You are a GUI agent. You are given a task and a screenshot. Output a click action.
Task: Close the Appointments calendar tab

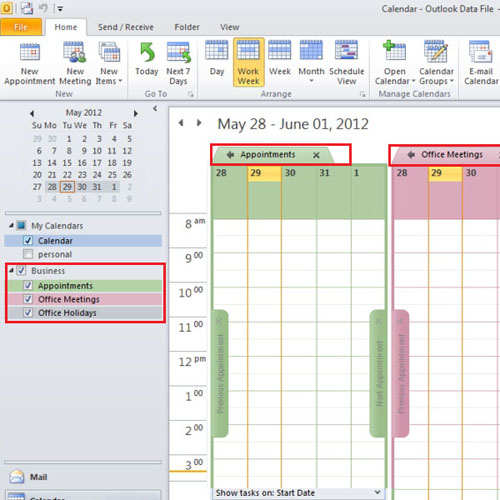tap(316, 155)
